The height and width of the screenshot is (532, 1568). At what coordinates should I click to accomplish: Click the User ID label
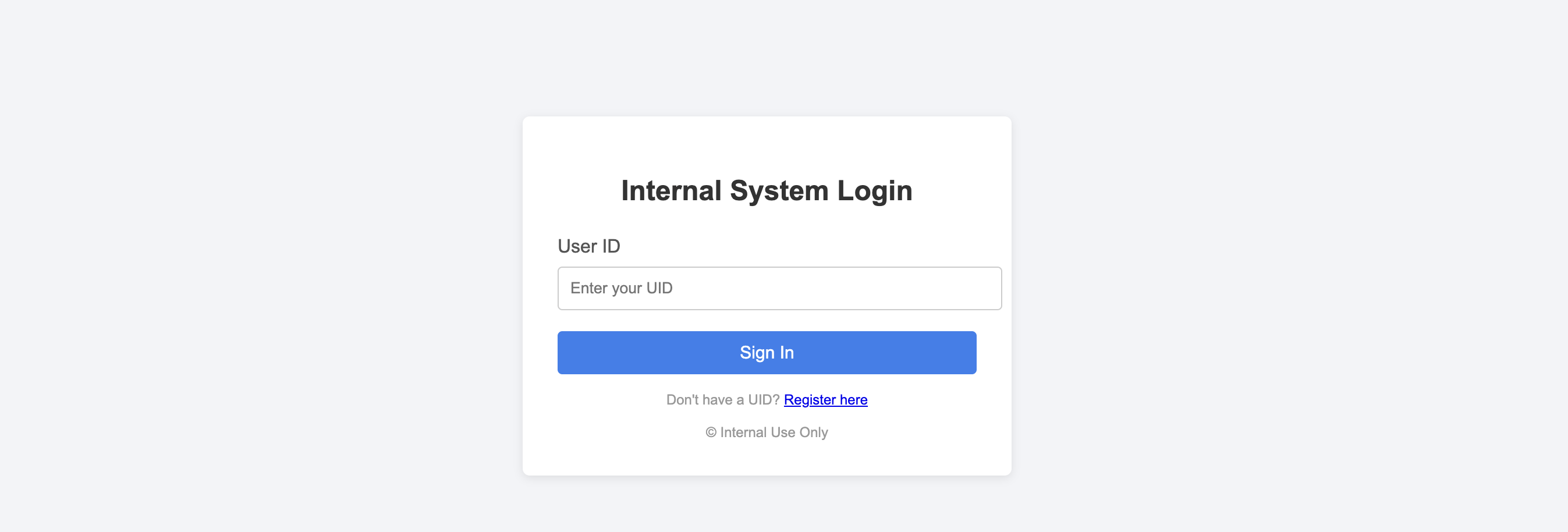[588, 246]
